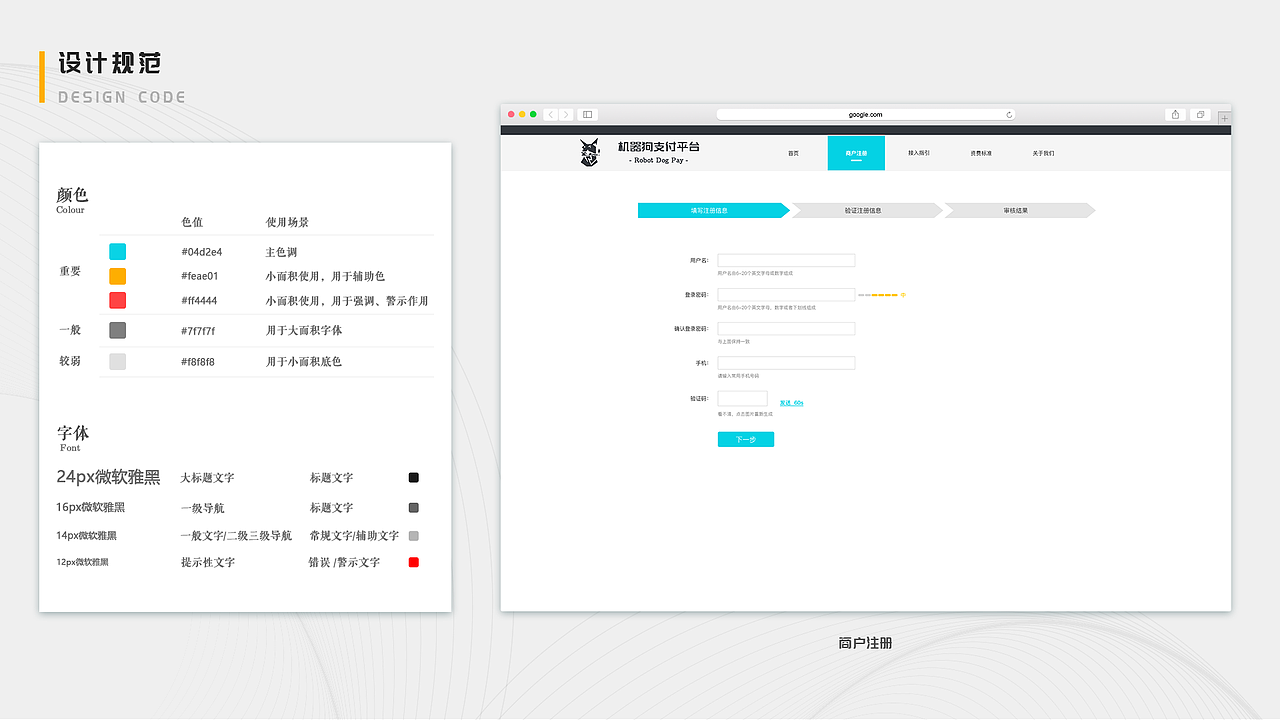This screenshot has width=1280, height=720.
Task: Open the Safari show tabs button
Action: [1201, 115]
